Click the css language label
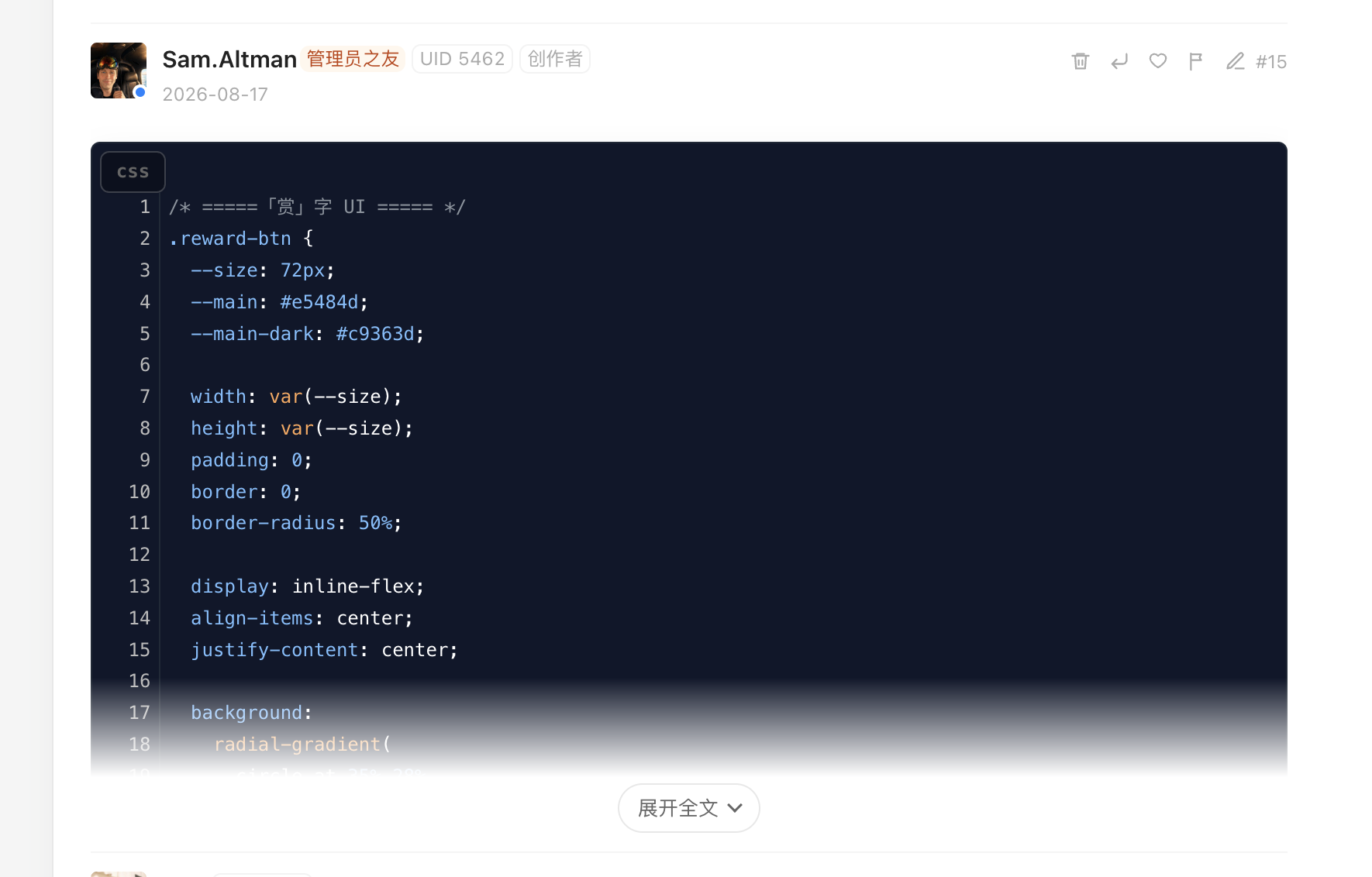This screenshot has height=877, width=1372. pos(133,172)
